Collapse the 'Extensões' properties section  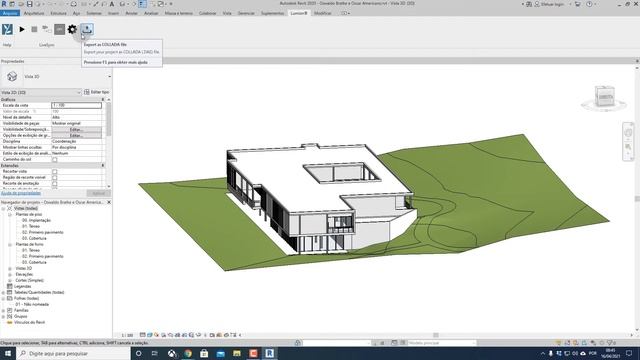click(103, 166)
